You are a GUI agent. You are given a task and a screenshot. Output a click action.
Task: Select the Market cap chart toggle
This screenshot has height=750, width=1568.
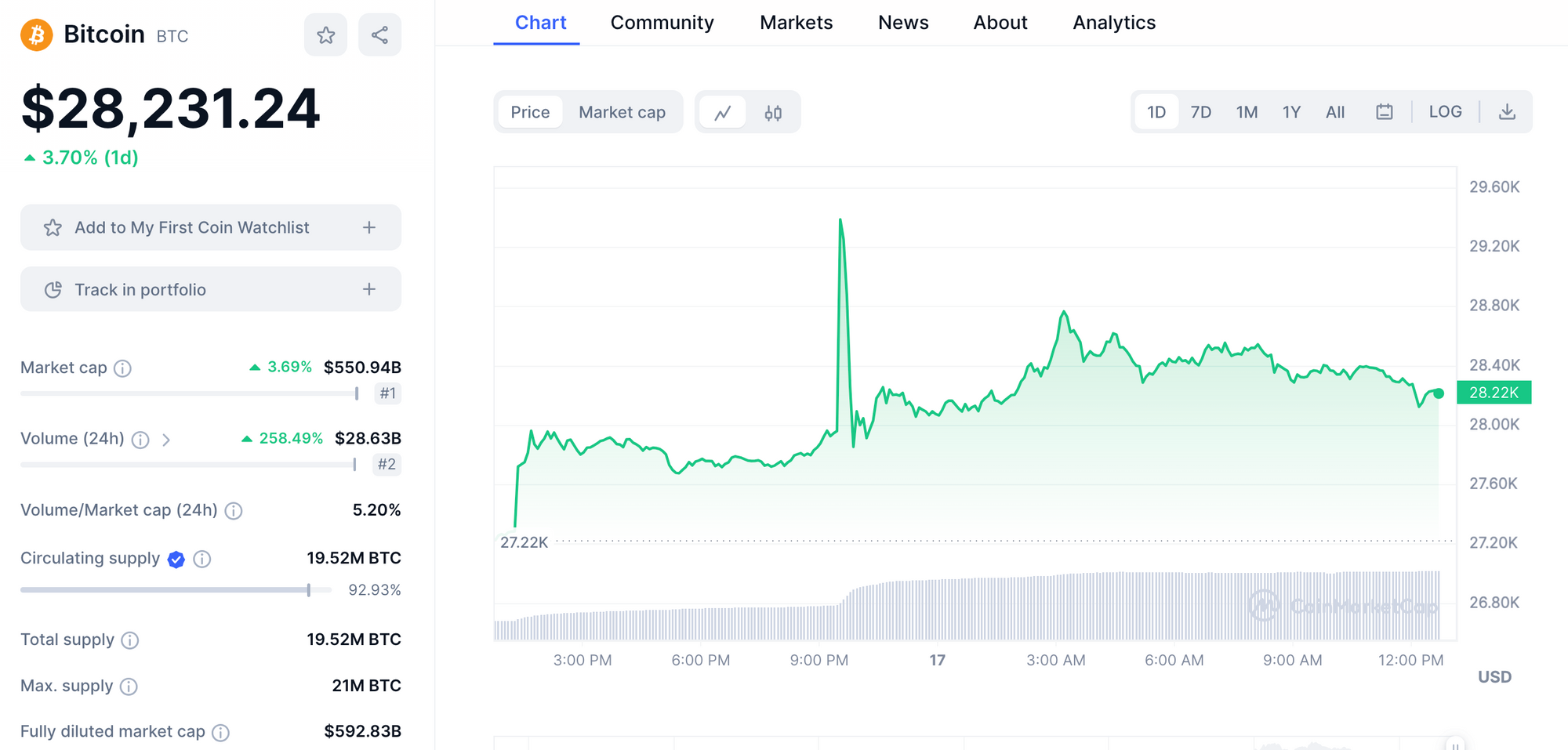pyautogui.click(x=622, y=112)
